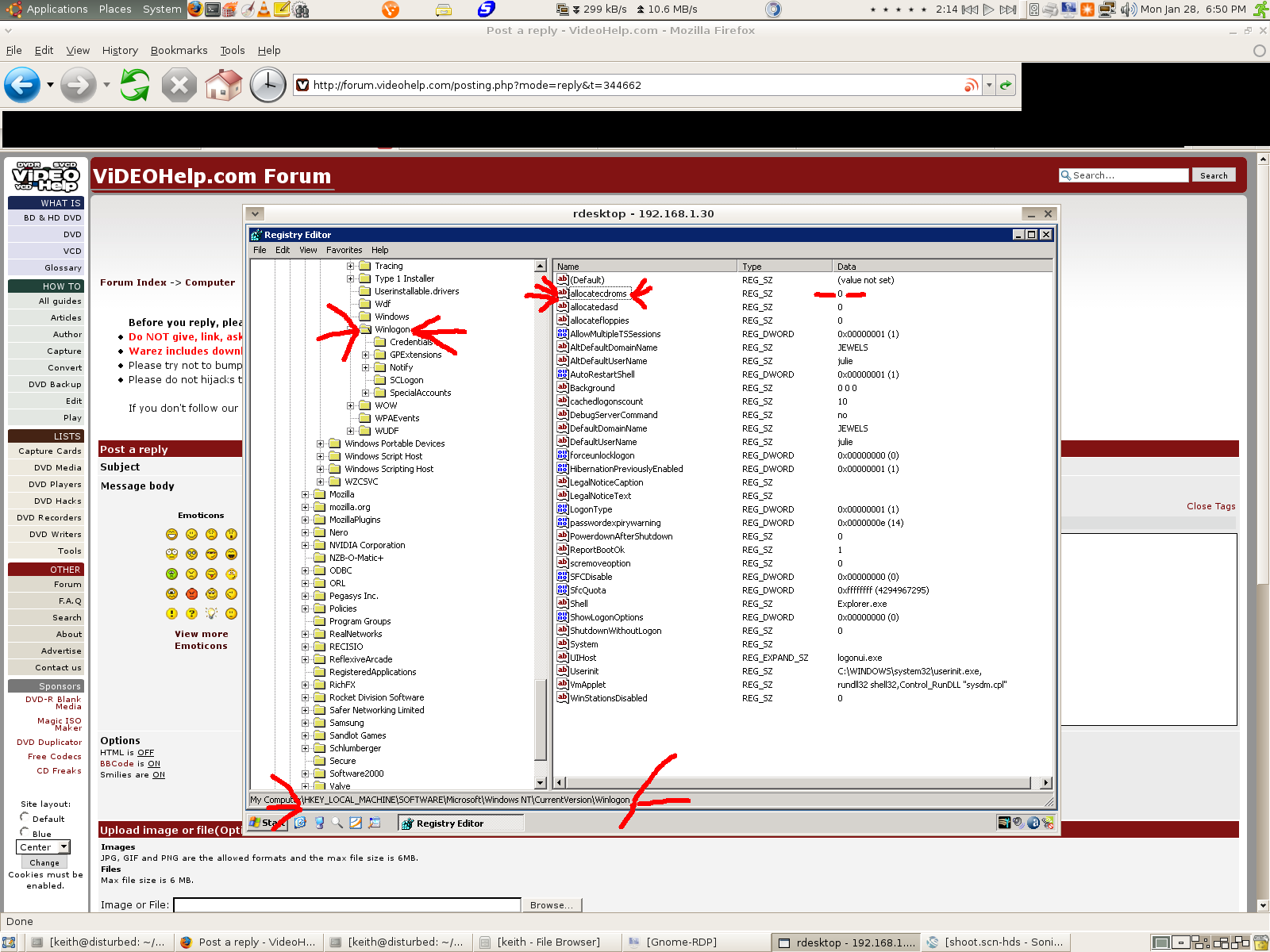Open Registry Editor File menu

[x=260, y=250]
